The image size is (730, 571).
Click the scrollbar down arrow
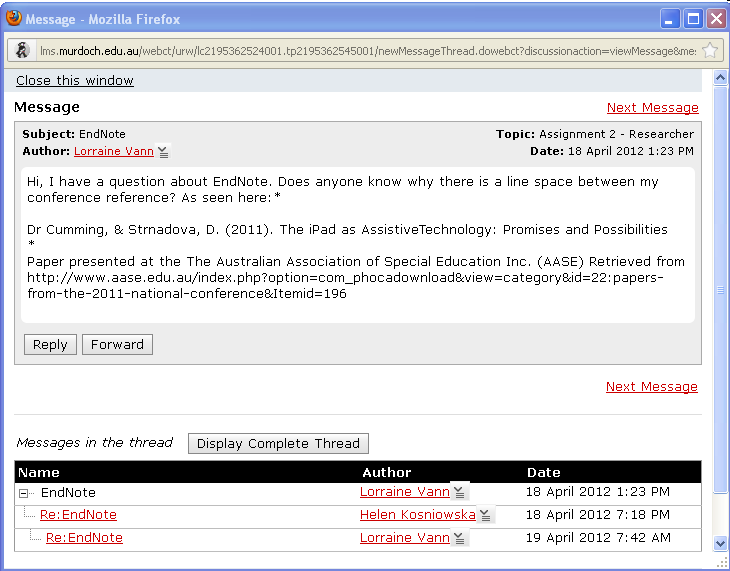tap(720, 544)
